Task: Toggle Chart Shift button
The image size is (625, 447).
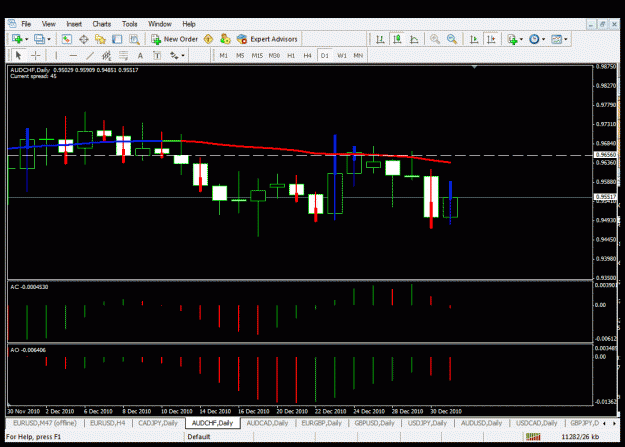Action: click(491, 39)
